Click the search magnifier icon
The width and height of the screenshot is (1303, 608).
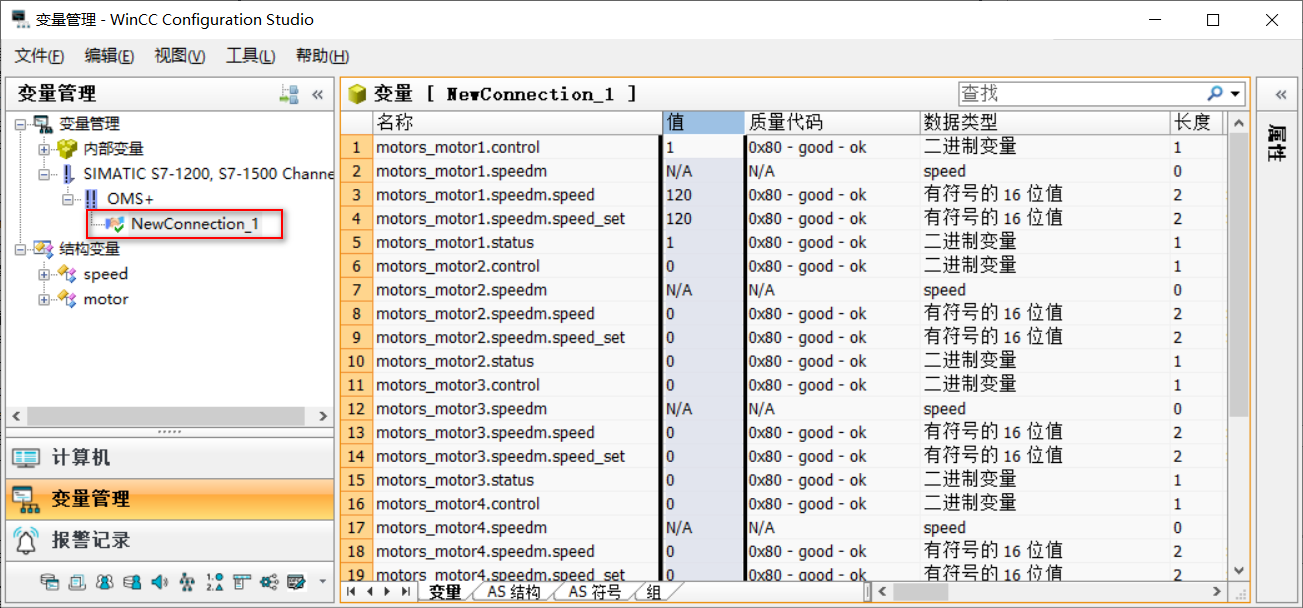[1215, 93]
